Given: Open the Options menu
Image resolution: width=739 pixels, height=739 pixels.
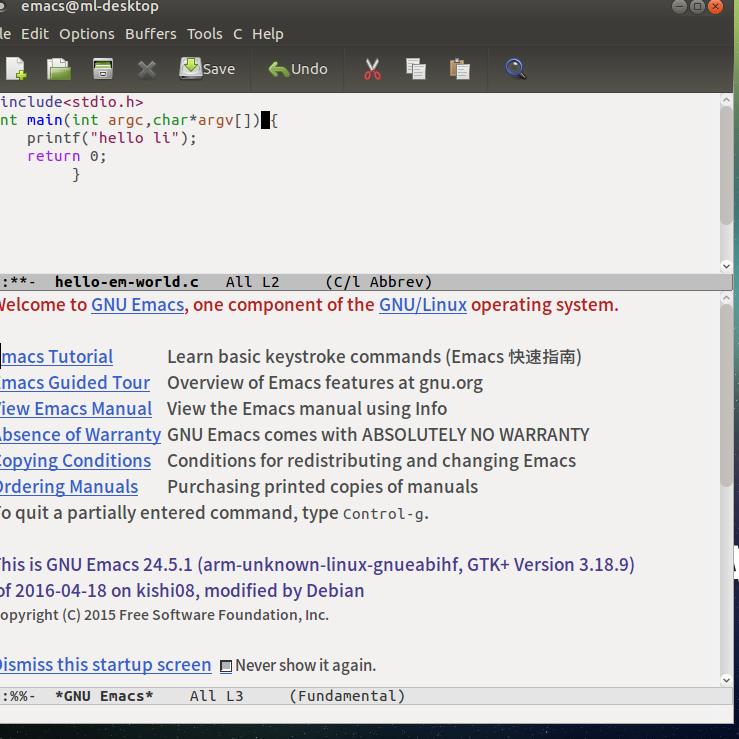Looking at the screenshot, I should (x=86, y=34).
